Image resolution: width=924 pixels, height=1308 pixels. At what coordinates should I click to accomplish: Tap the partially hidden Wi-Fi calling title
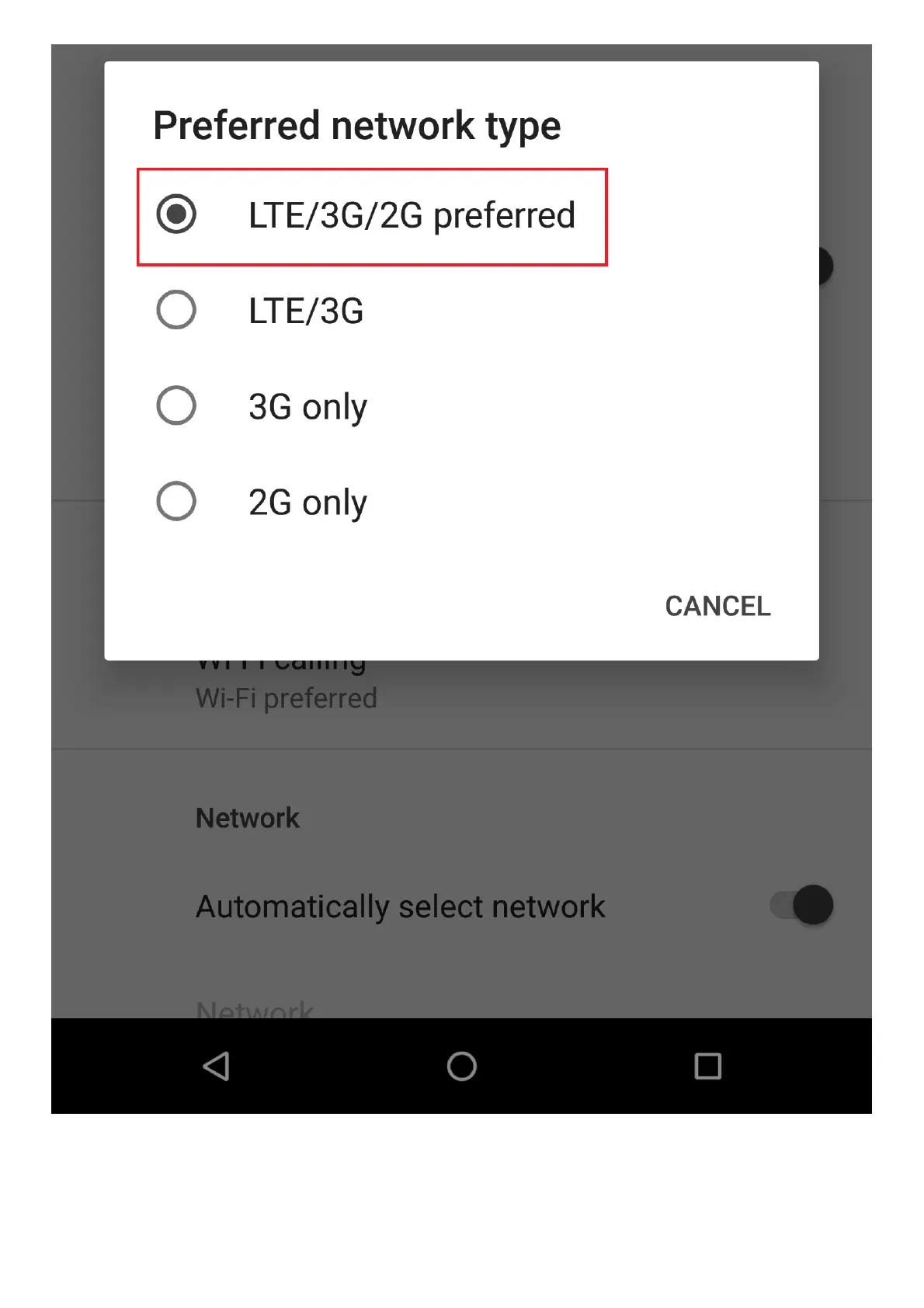click(281, 666)
